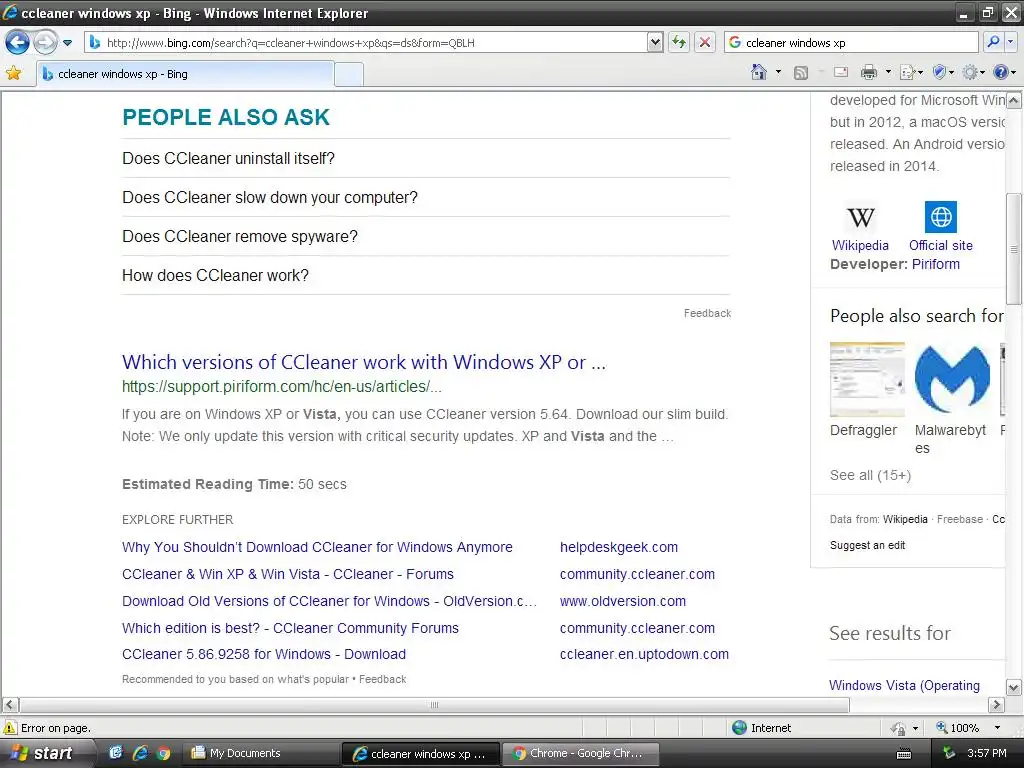This screenshot has width=1024, height=768.
Task: Click the helpdeskgeek.com link
Action: click(x=619, y=547)
